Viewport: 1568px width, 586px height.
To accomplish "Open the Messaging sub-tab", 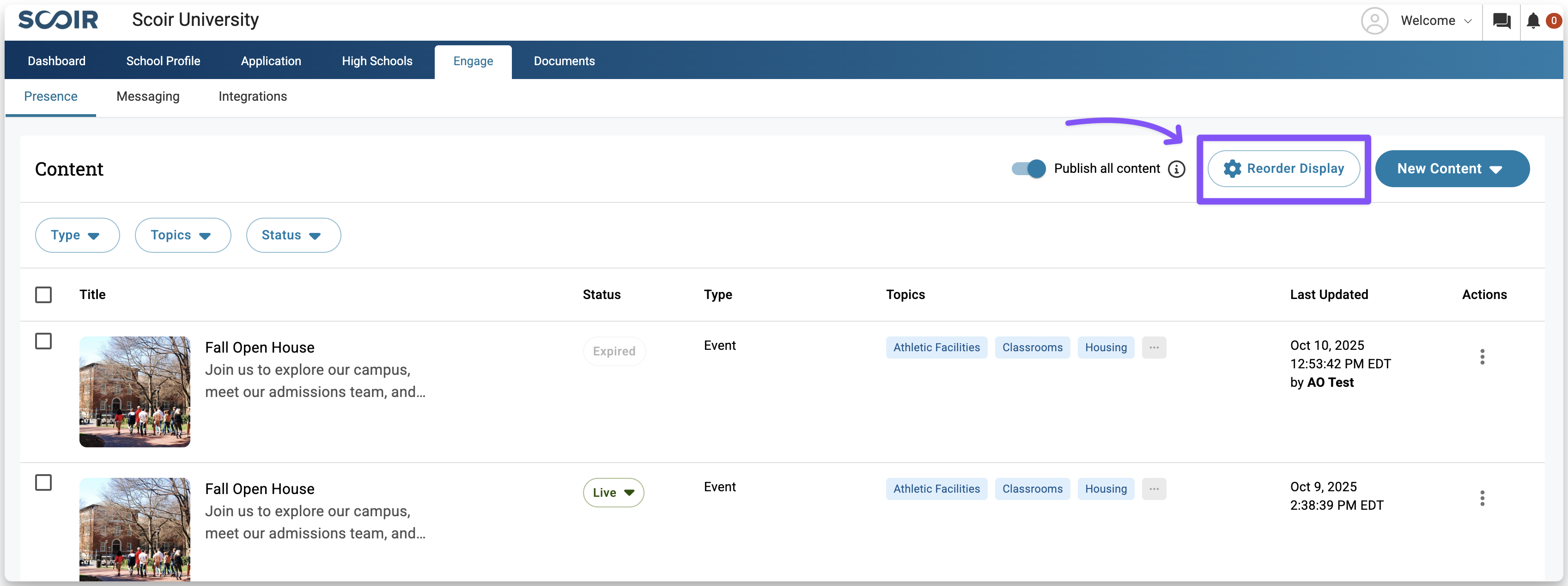I will point(148,96).
